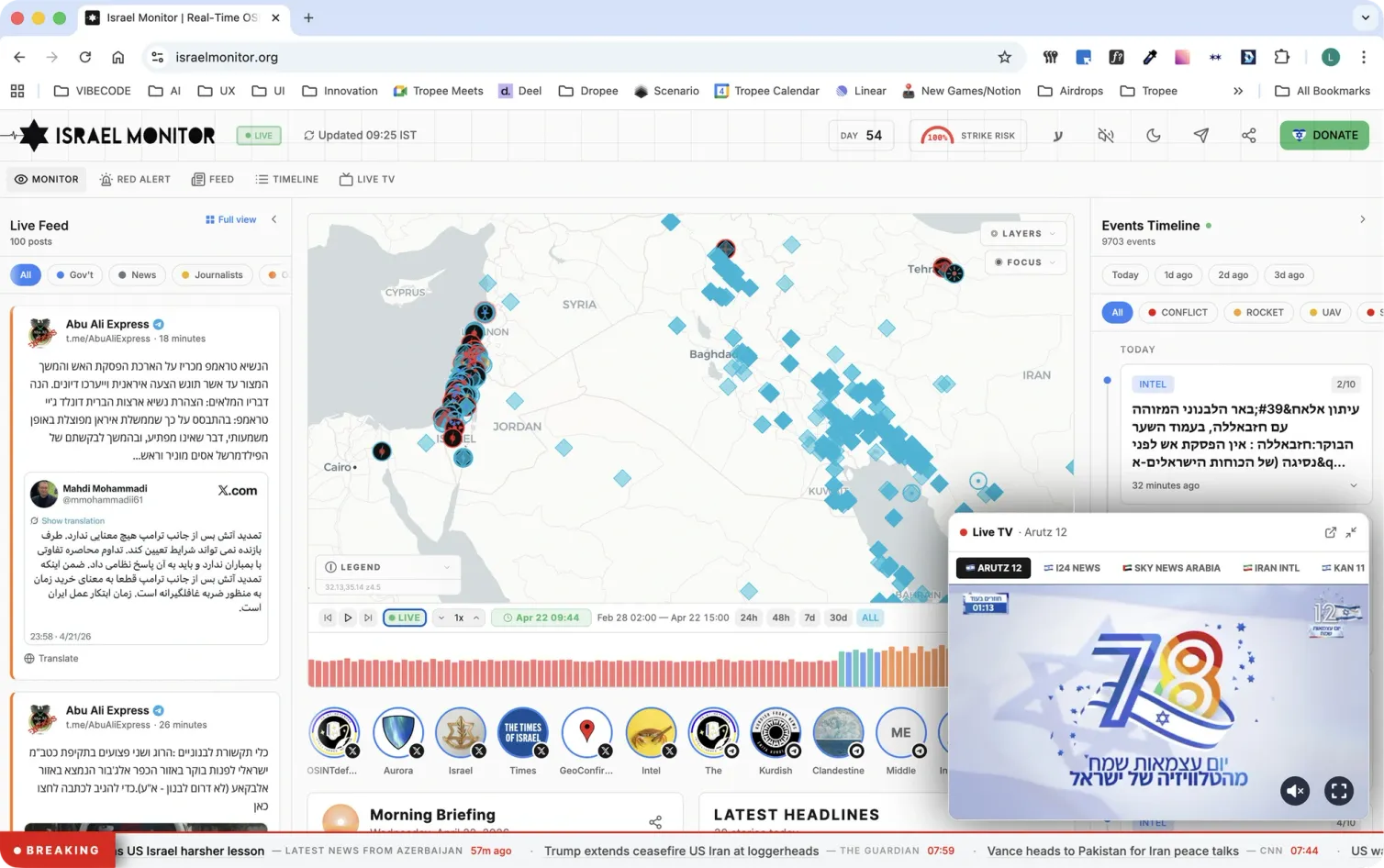1384x868 pixels.
Task: Click Translate under the Mahdi Mohammadi post
Action: (x=51, y=659)
